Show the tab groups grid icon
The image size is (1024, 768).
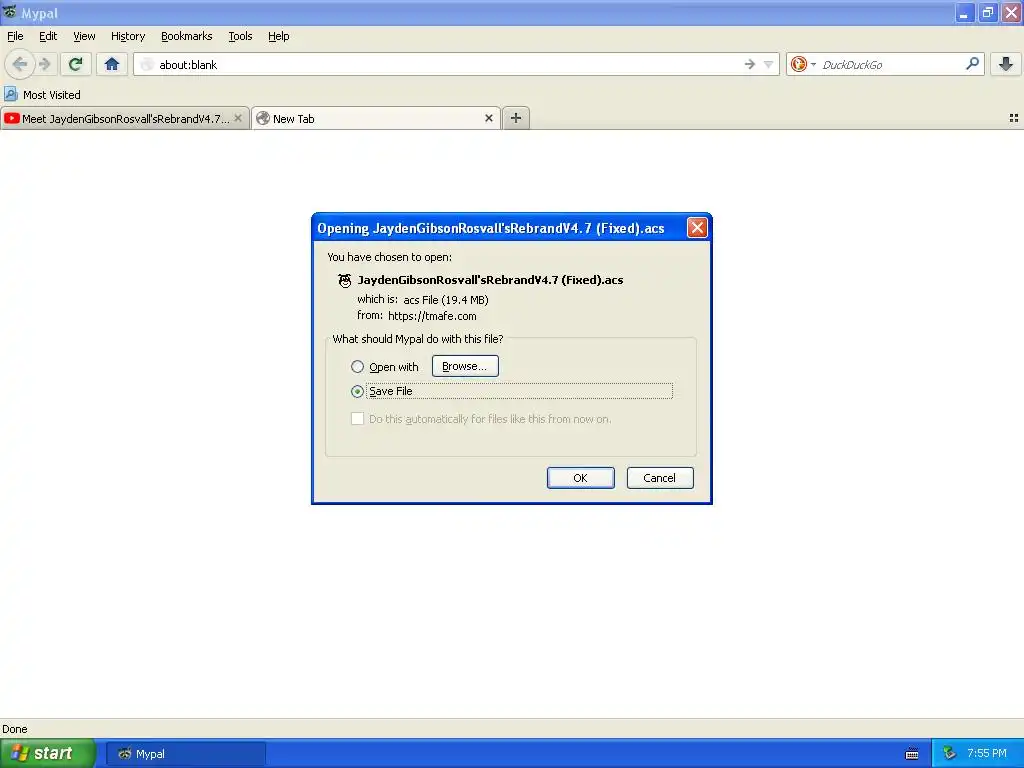1014,118
